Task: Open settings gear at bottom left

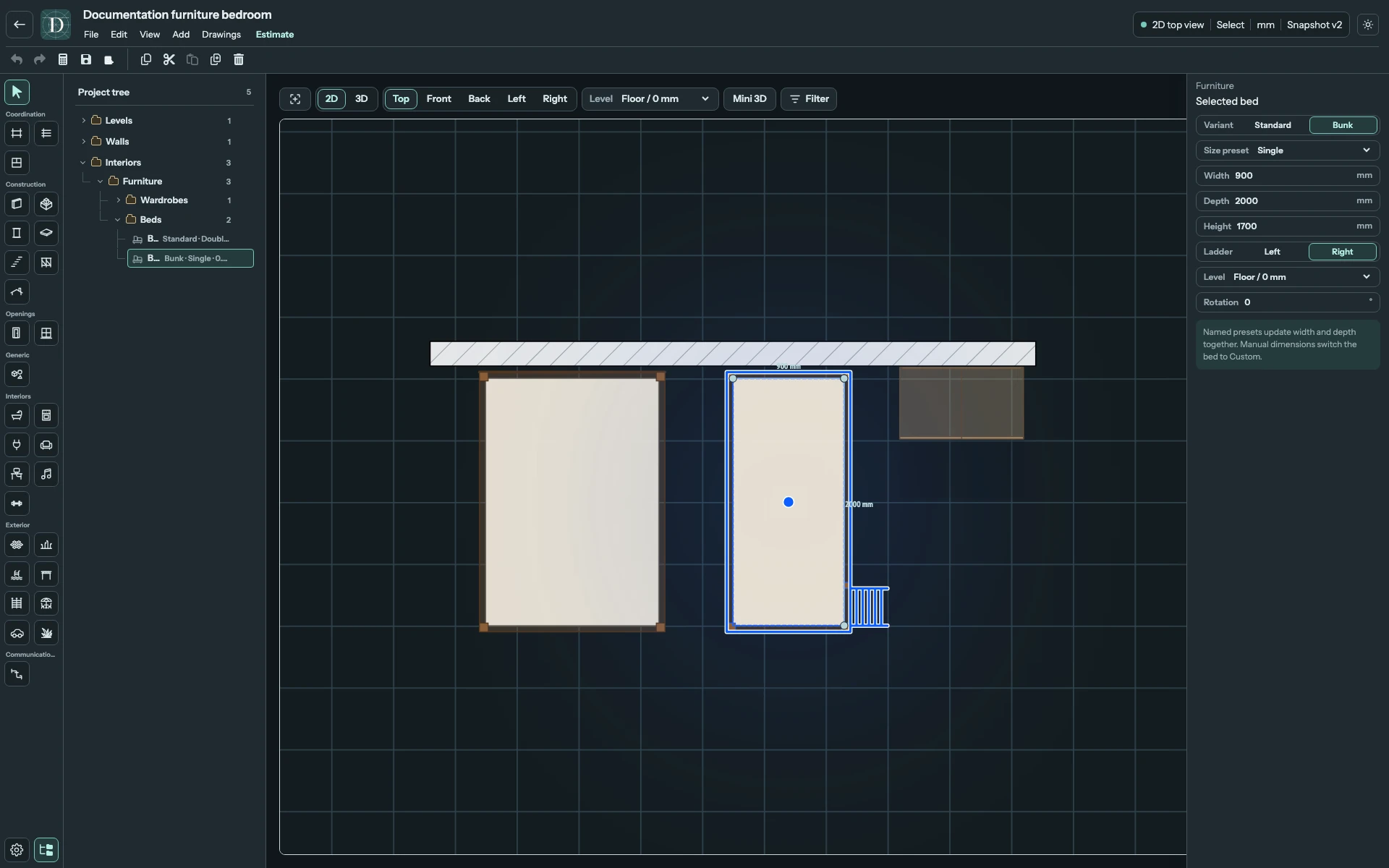Action: coord(17,850)
